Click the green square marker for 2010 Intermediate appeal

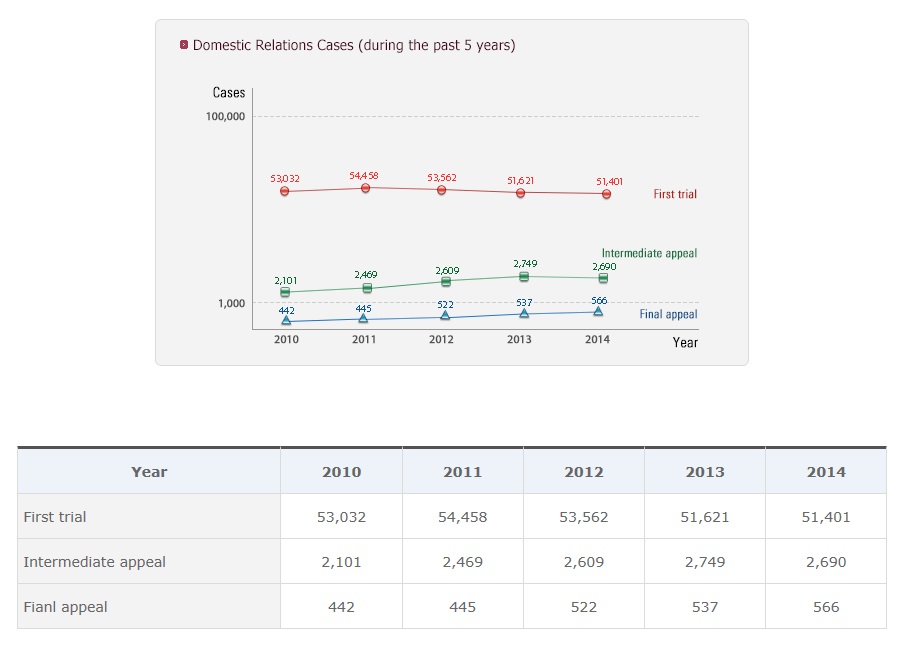point(285,292)
